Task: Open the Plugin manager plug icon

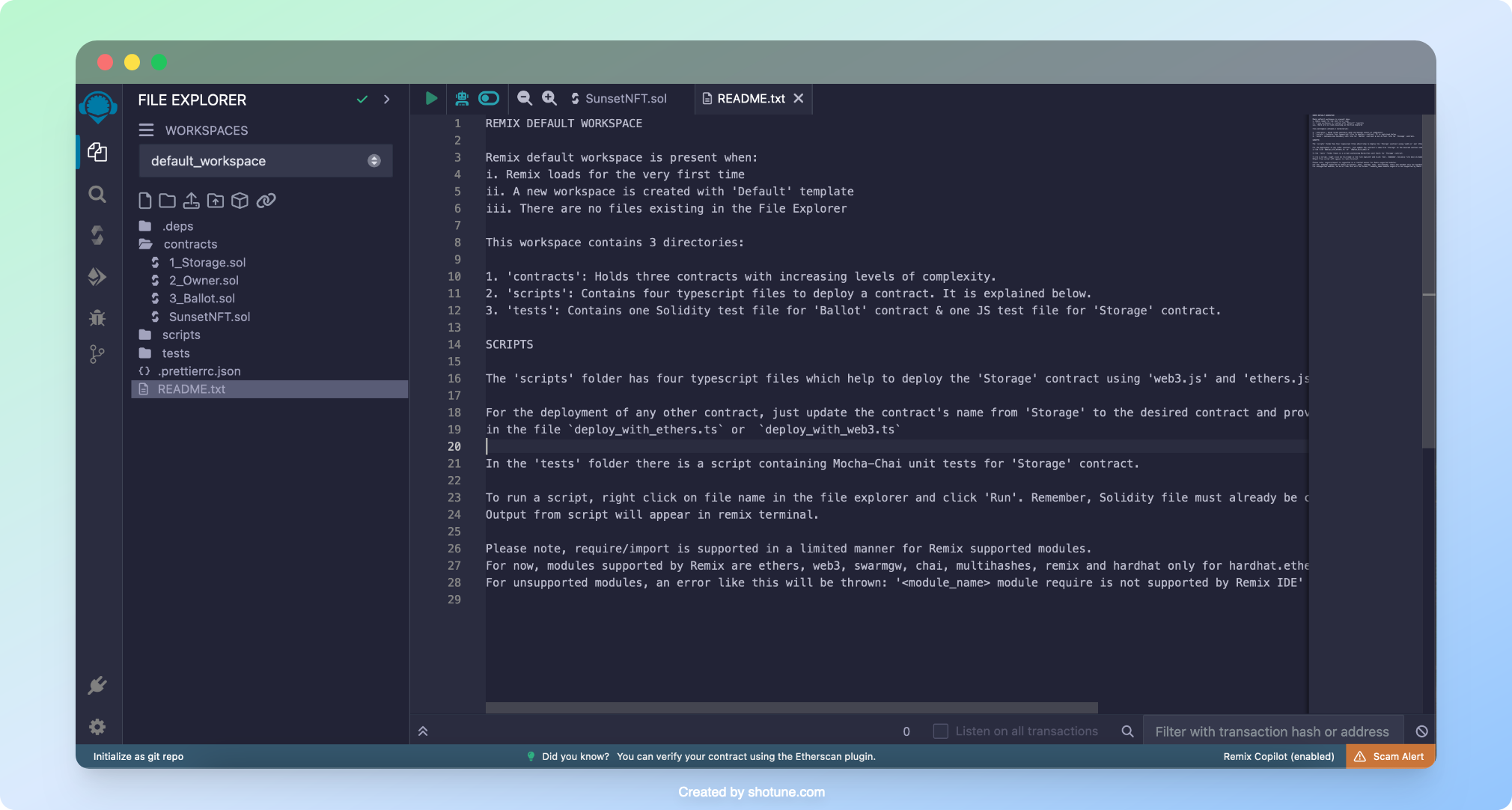Action: pos(97,686)
